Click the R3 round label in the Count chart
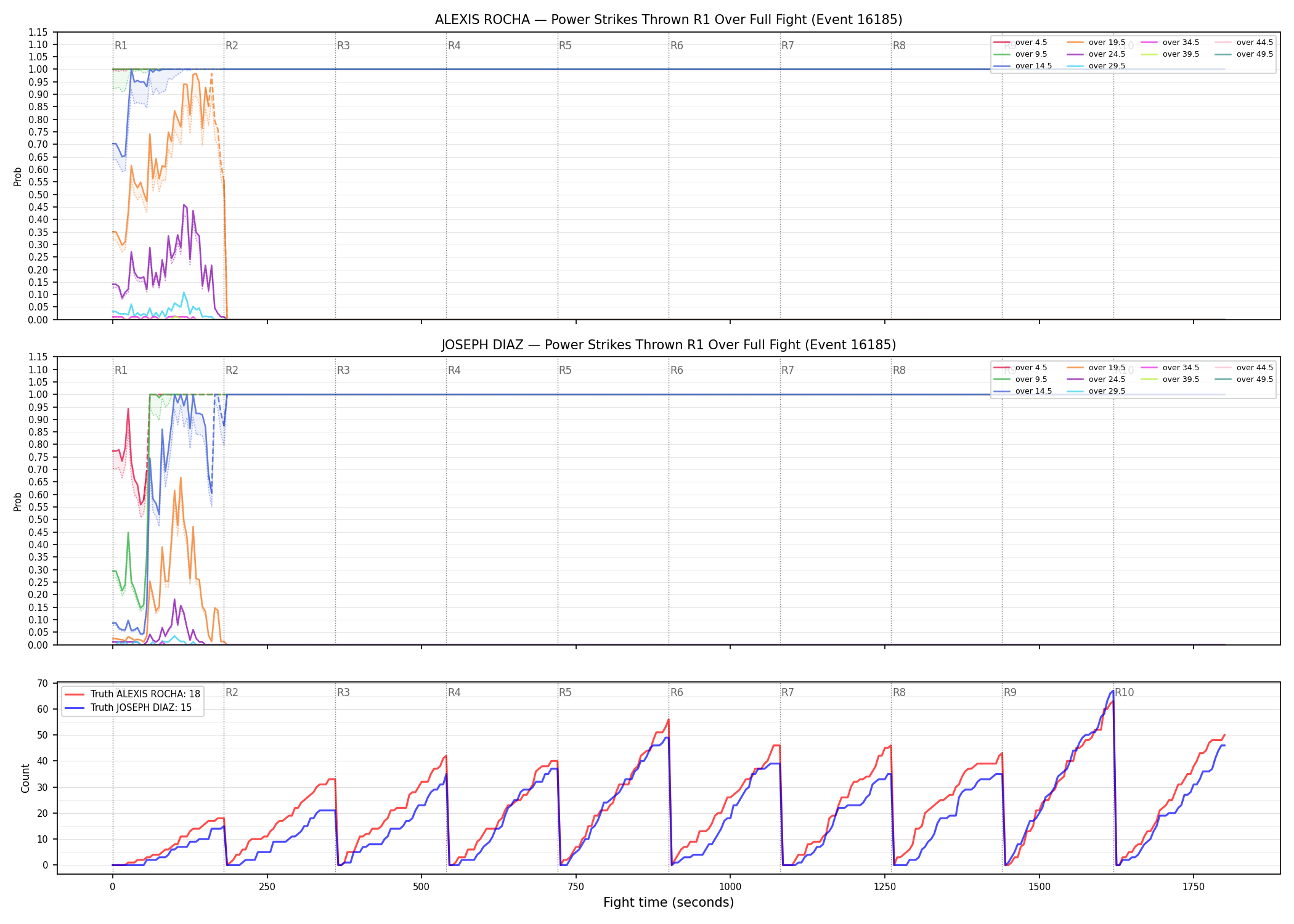 [x=343, y=692]
